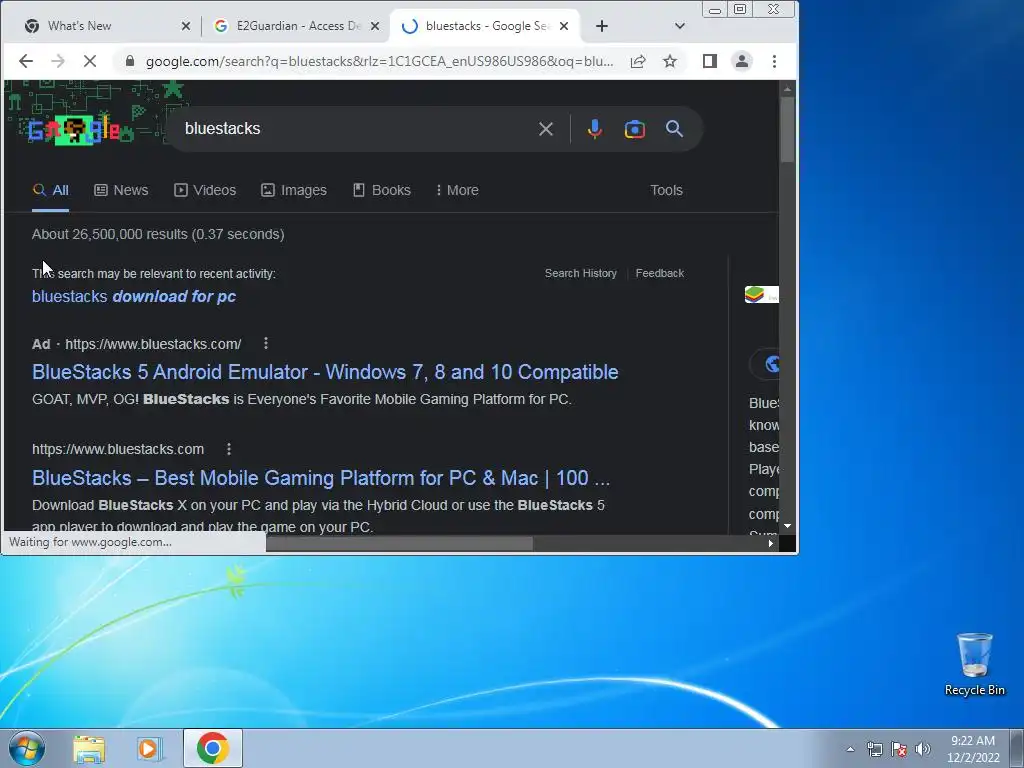Viewport: 1024px width, 768px height.
Task: Launch Windows Media Player from taskbar
Action: [149, 748]
